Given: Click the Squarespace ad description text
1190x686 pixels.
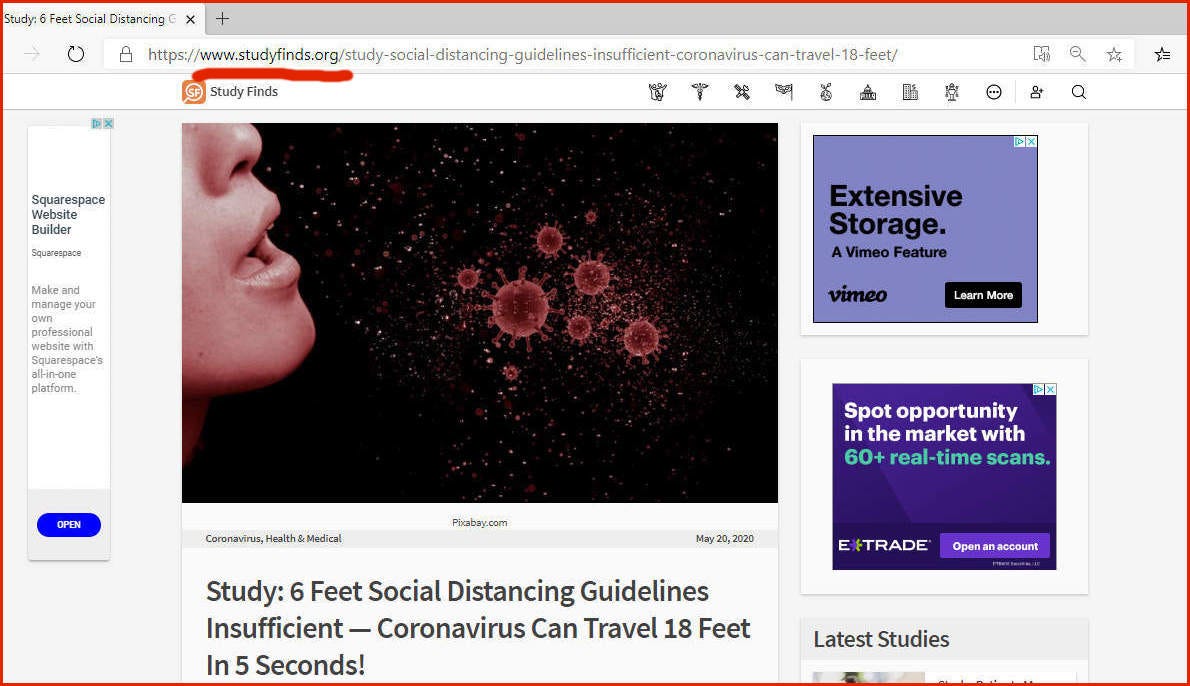Looking at the screenshot, I should pos(67,339).
